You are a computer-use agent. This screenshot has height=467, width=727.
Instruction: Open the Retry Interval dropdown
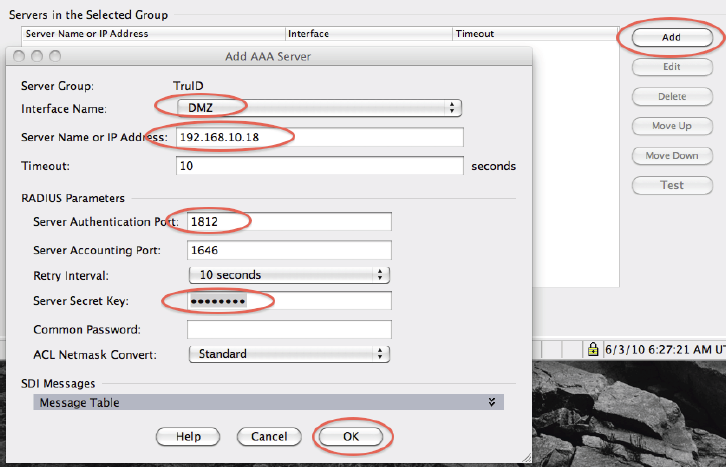[x=289, y=274]
